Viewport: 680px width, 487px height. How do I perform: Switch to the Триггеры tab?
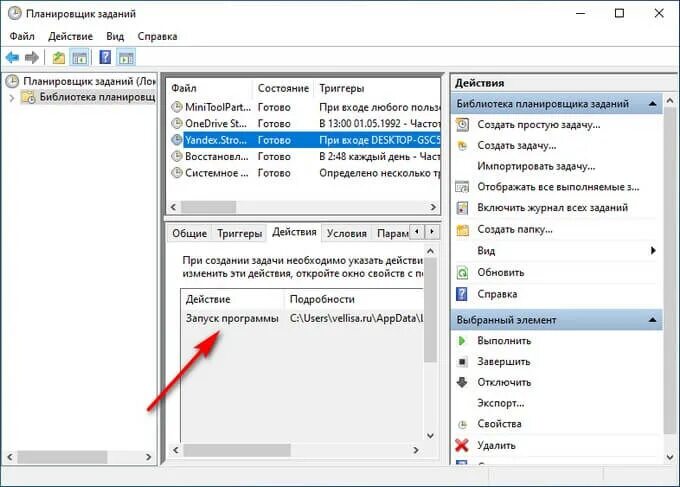pos(239,233)
